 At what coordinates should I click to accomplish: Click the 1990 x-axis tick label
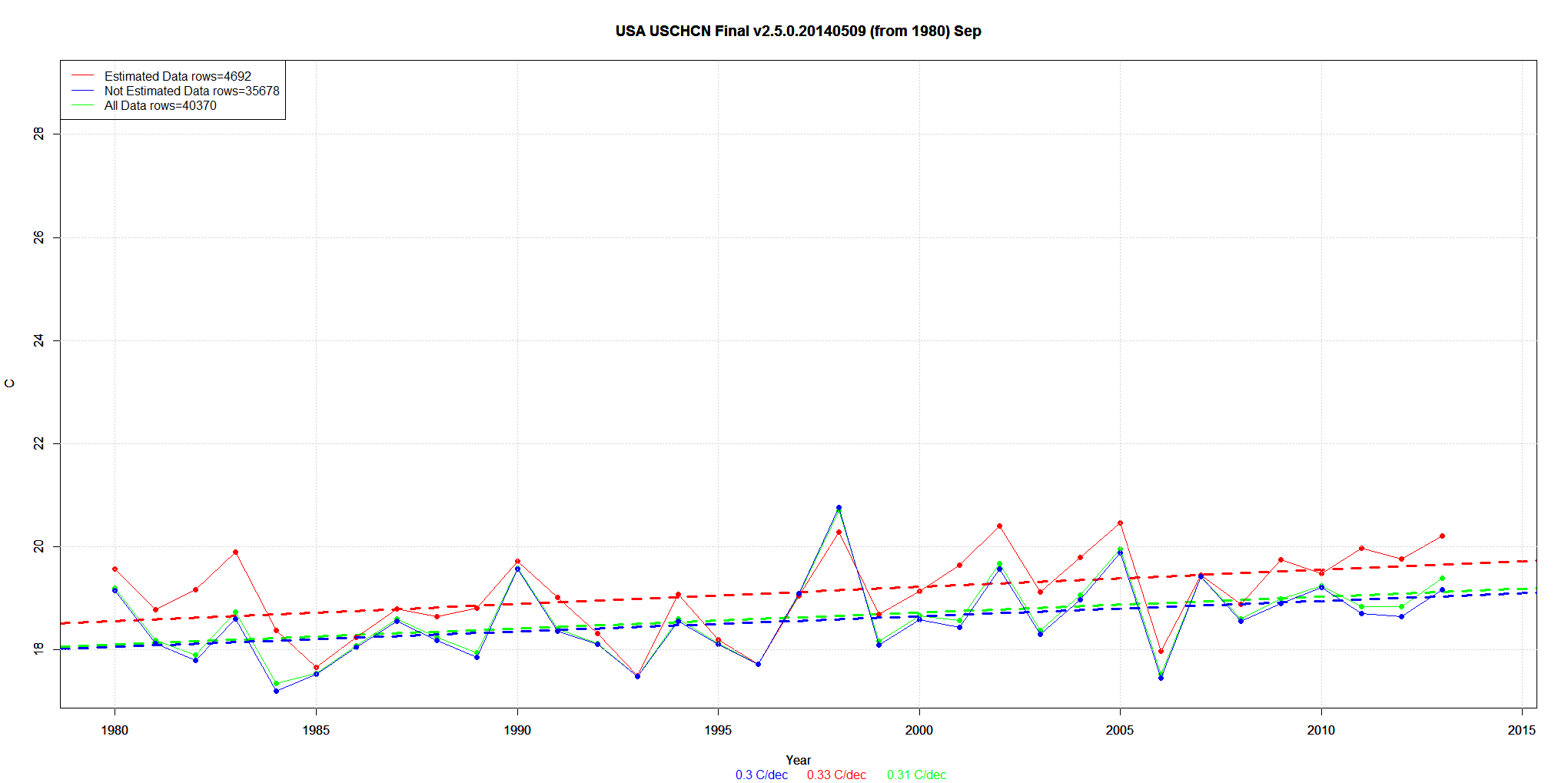(x=517, y=730)
